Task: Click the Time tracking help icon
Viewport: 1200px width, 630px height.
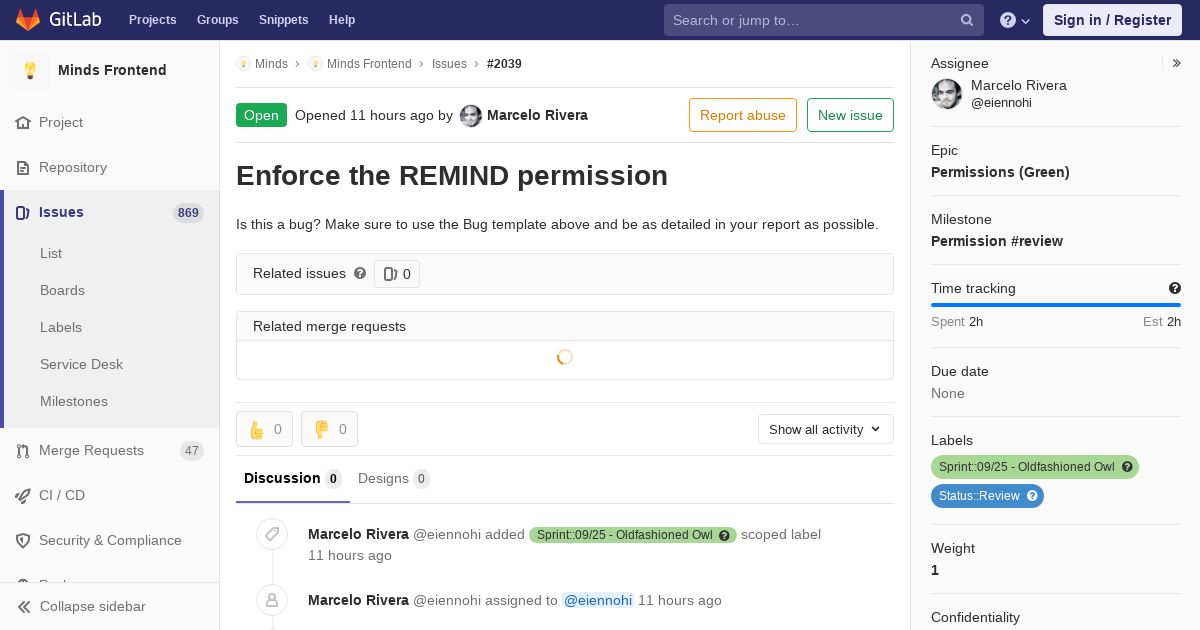Action: [x=1175, y=288]
